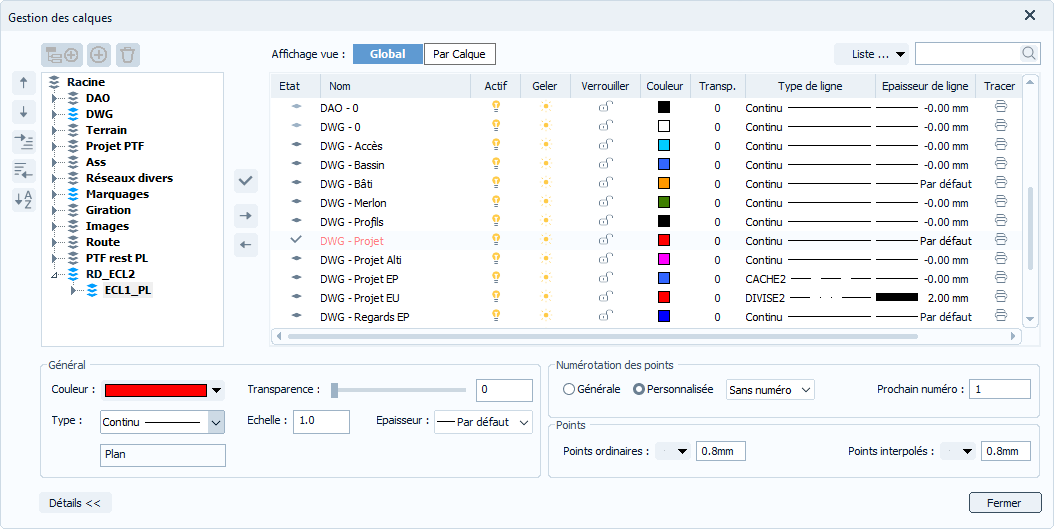Click printer icon for DWG - Projet EU
1054x529 pixels.
(1001, 296)
